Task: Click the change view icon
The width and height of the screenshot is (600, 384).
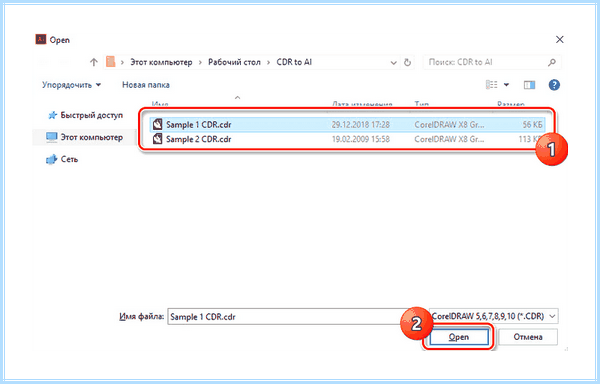Action: [x=491, y=85]
